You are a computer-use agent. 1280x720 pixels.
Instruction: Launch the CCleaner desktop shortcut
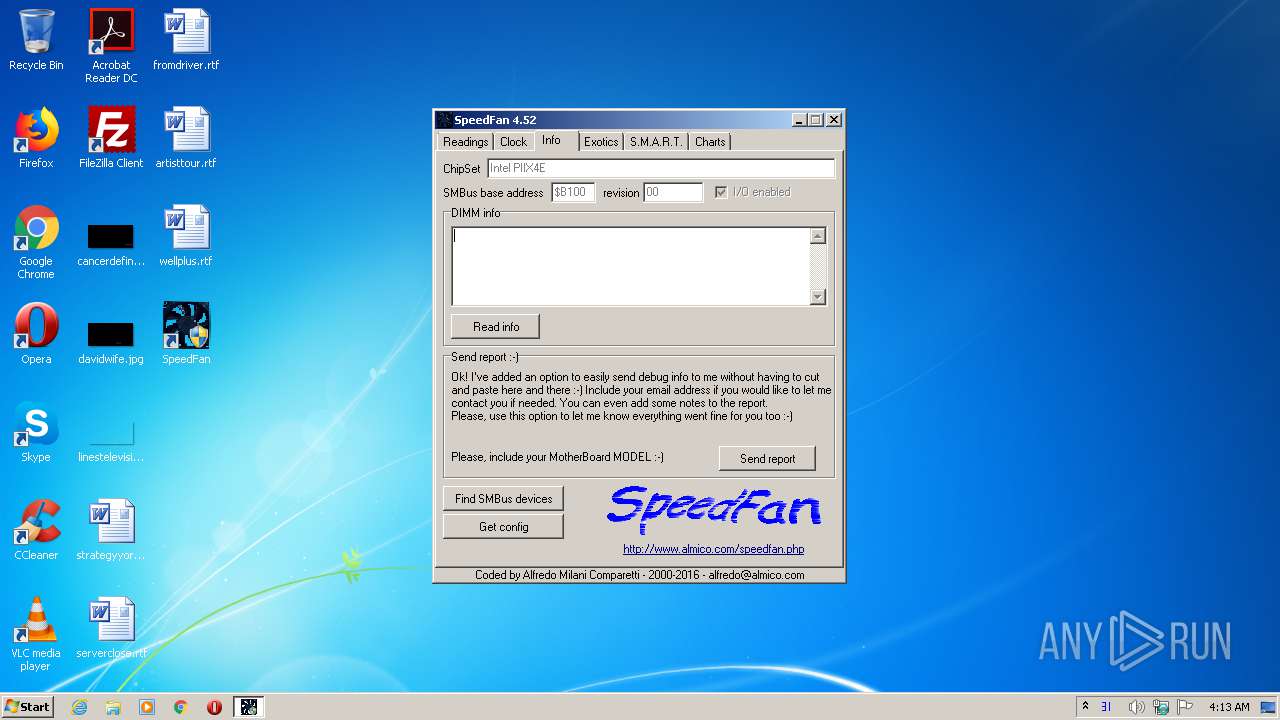(36, 530)
